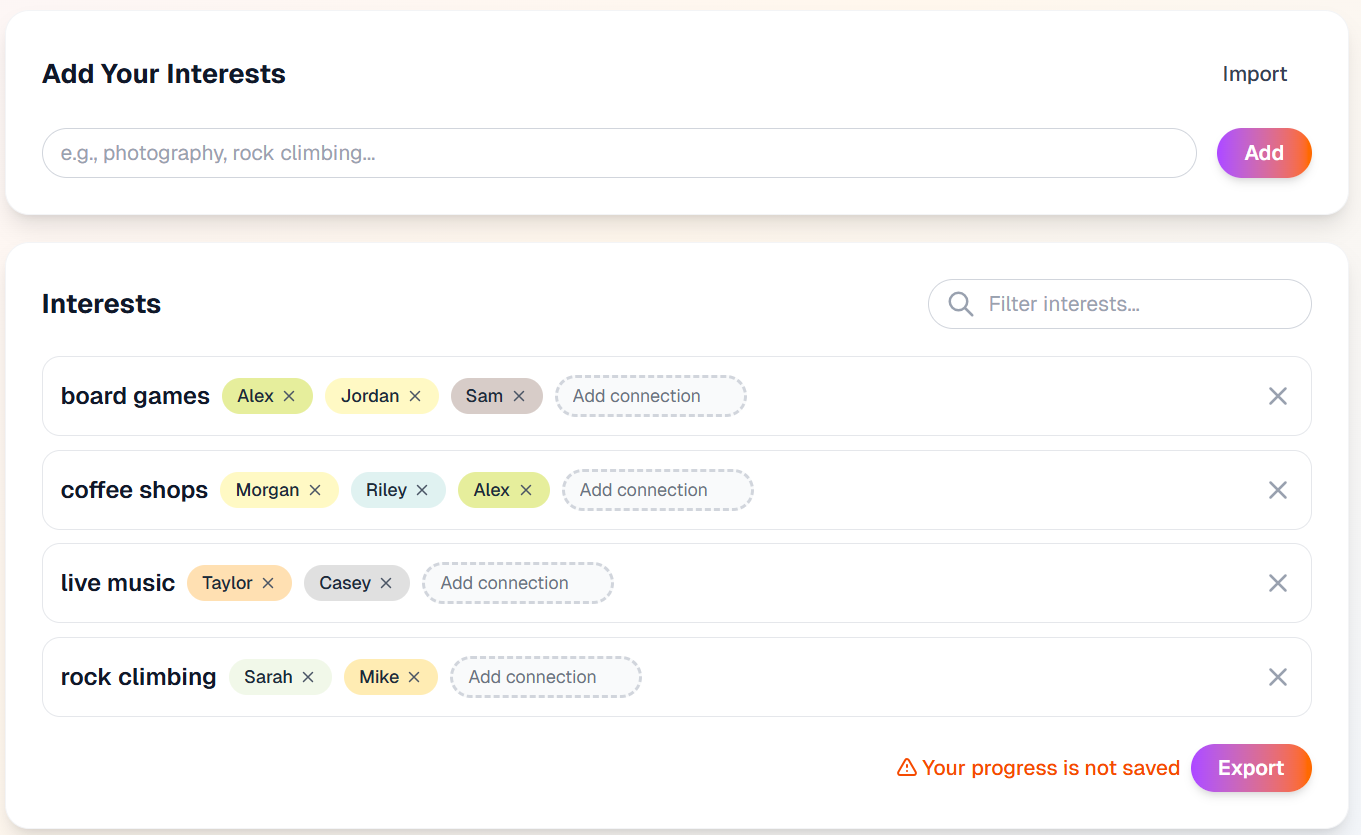Remove Taylor from live music
Screen dimensions: 1361x835
pyautogui.click(x=267, y=582)
